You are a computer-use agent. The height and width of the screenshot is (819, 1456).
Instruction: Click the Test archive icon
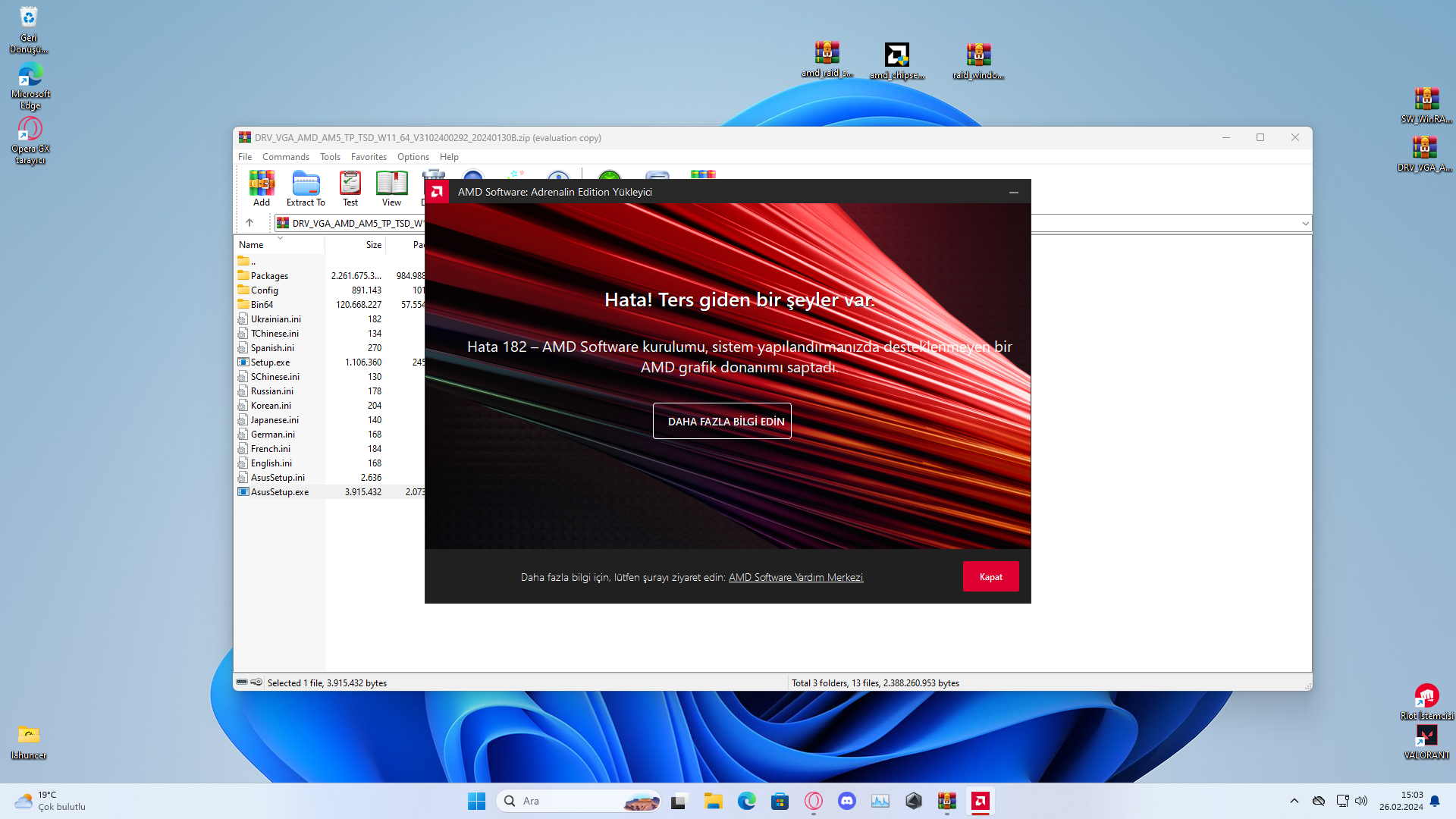350,187
